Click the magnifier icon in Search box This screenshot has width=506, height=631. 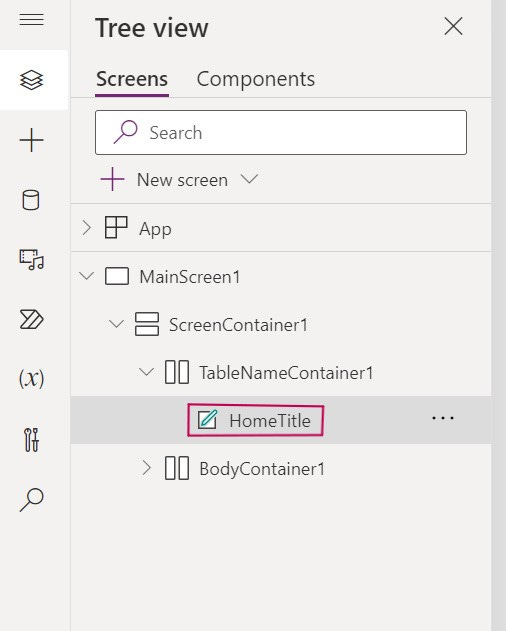tap(125, 132)
